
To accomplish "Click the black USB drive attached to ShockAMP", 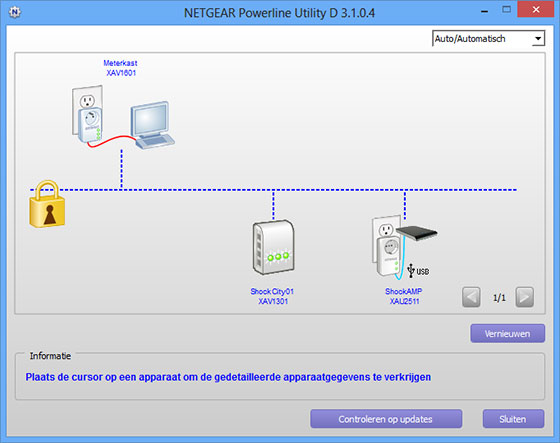I will 417,233.
